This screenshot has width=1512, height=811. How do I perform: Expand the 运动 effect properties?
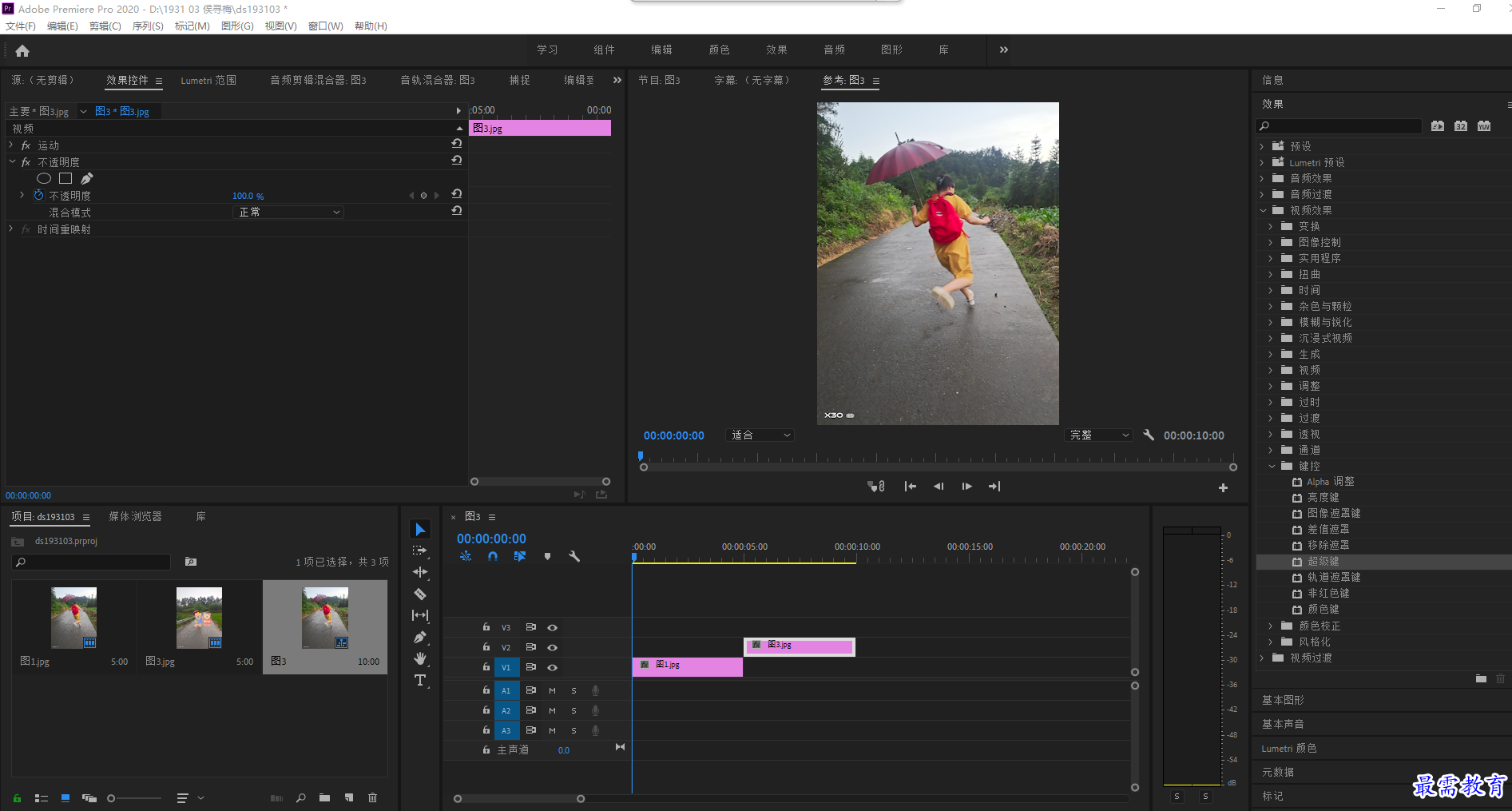click(11, 145)
